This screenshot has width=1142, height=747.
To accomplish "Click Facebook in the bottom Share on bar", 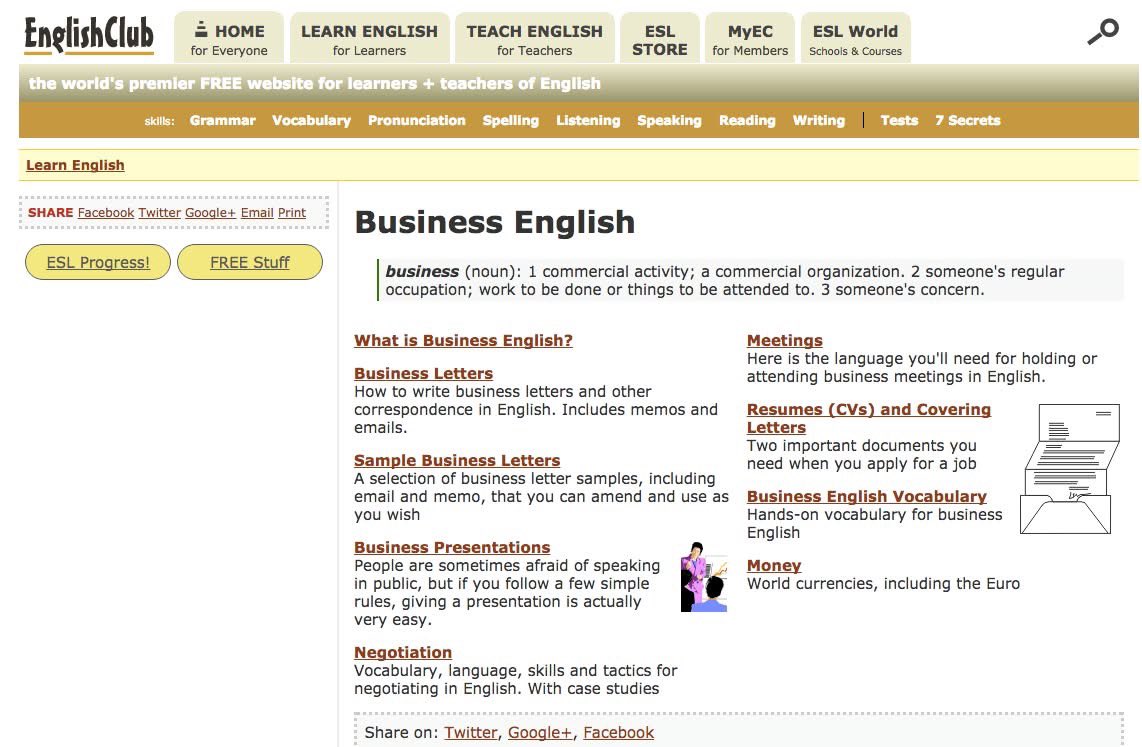I will 618,732.
